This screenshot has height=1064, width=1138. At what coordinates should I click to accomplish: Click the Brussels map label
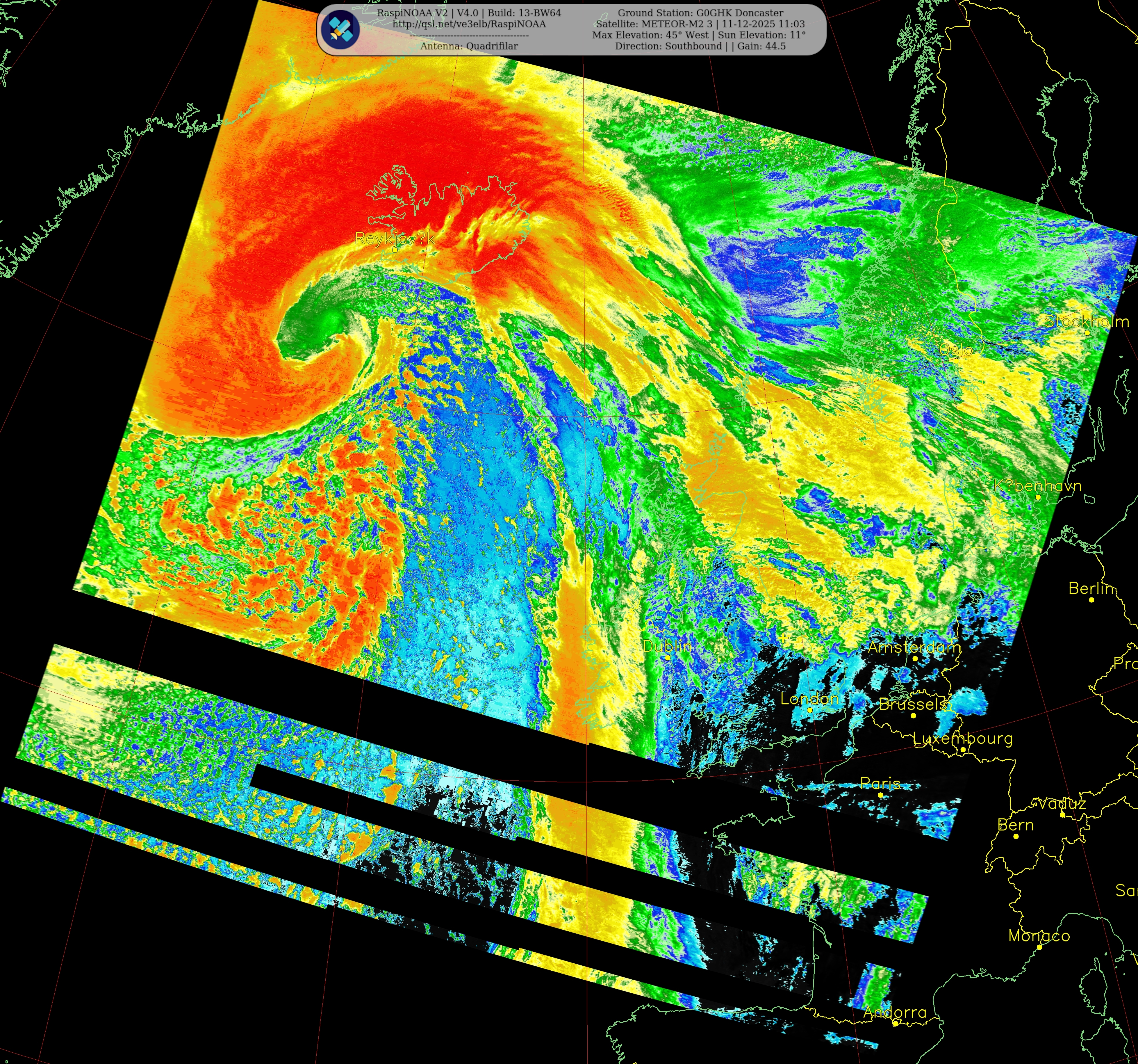(x=912, y=704)
